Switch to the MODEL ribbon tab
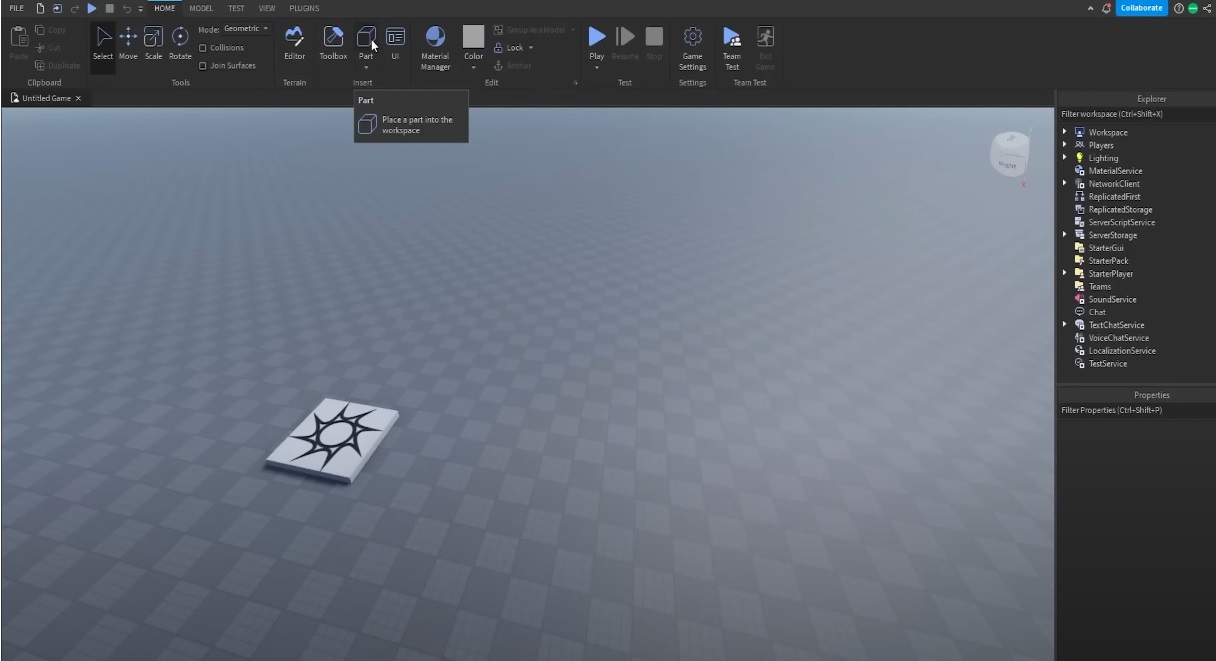 coord(201,8)
